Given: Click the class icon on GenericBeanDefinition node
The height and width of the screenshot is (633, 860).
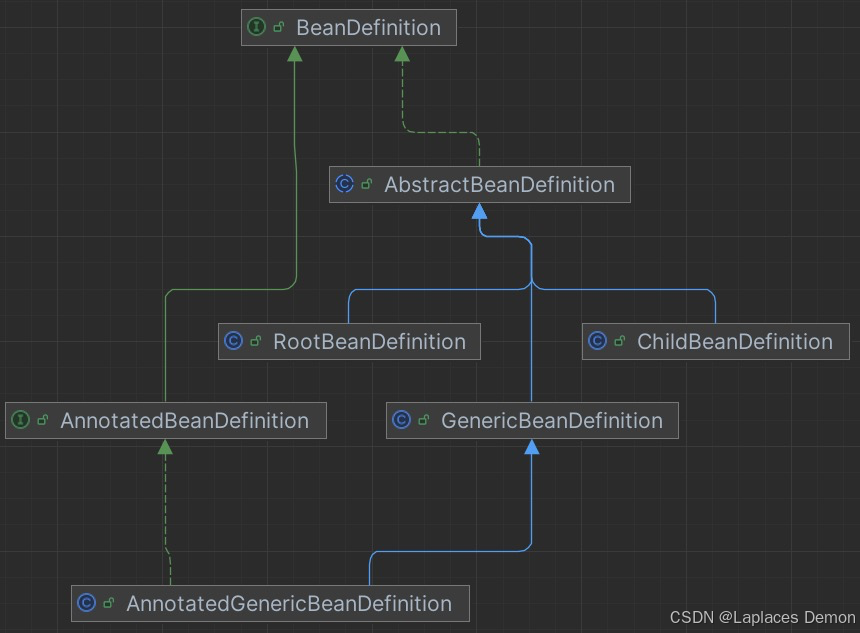Looking at the screenshot, I should 403,420.
